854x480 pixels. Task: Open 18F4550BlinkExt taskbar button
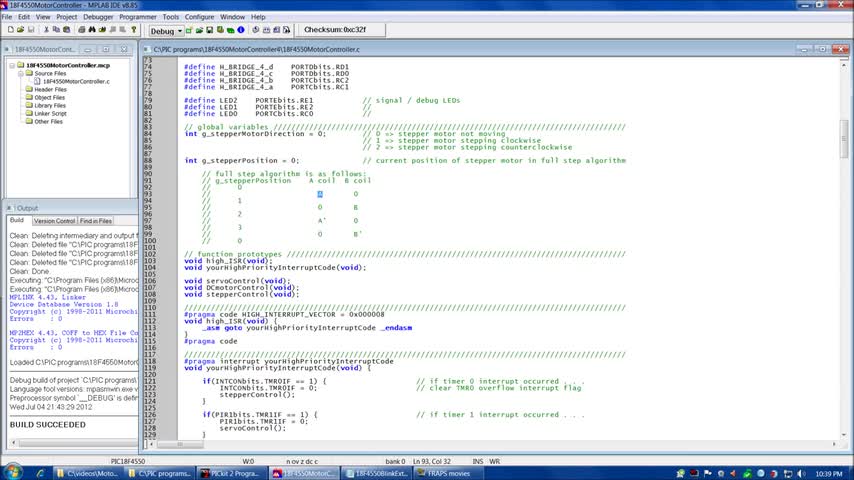[377, 473]
